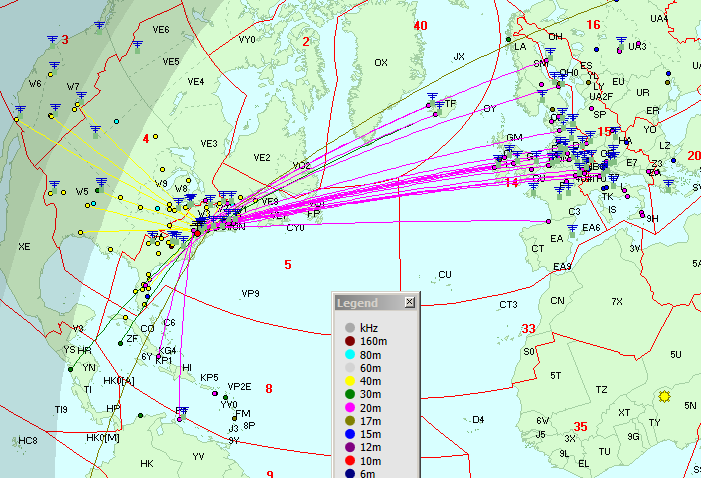Select the antenna icon left of VE6

click(x=137, y=45)
